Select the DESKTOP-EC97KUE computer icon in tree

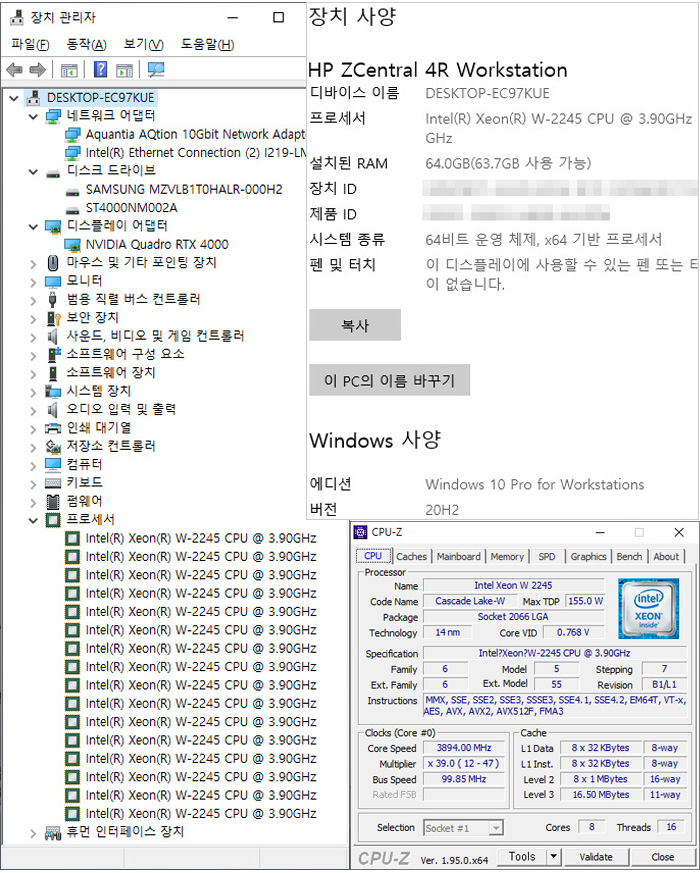pos(33,98)
